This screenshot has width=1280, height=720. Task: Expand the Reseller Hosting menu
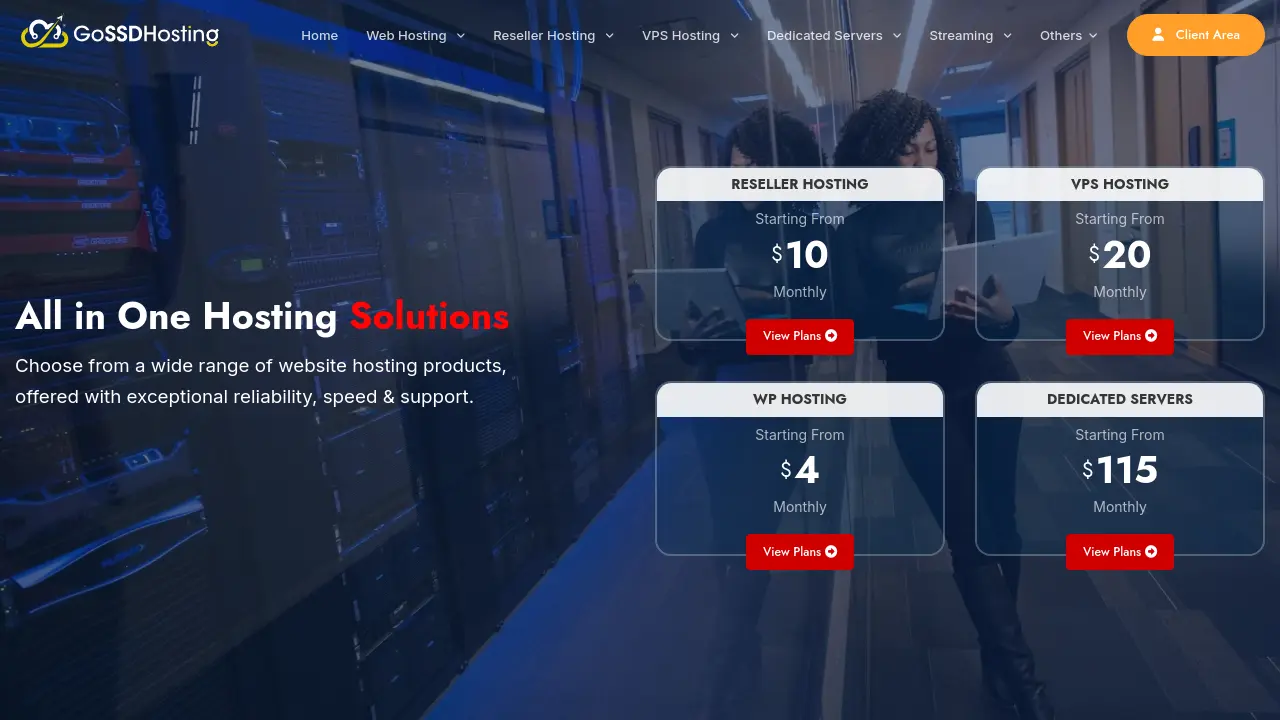[609, 35]
